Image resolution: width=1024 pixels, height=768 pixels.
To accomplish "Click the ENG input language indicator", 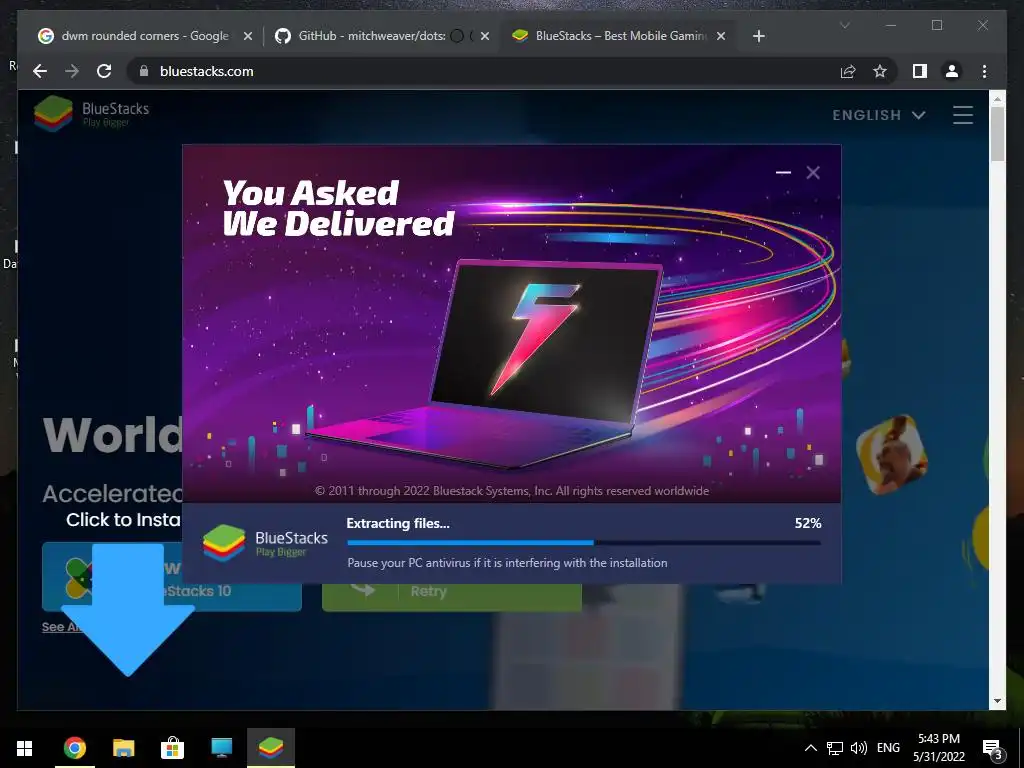I will pos(888,748).
